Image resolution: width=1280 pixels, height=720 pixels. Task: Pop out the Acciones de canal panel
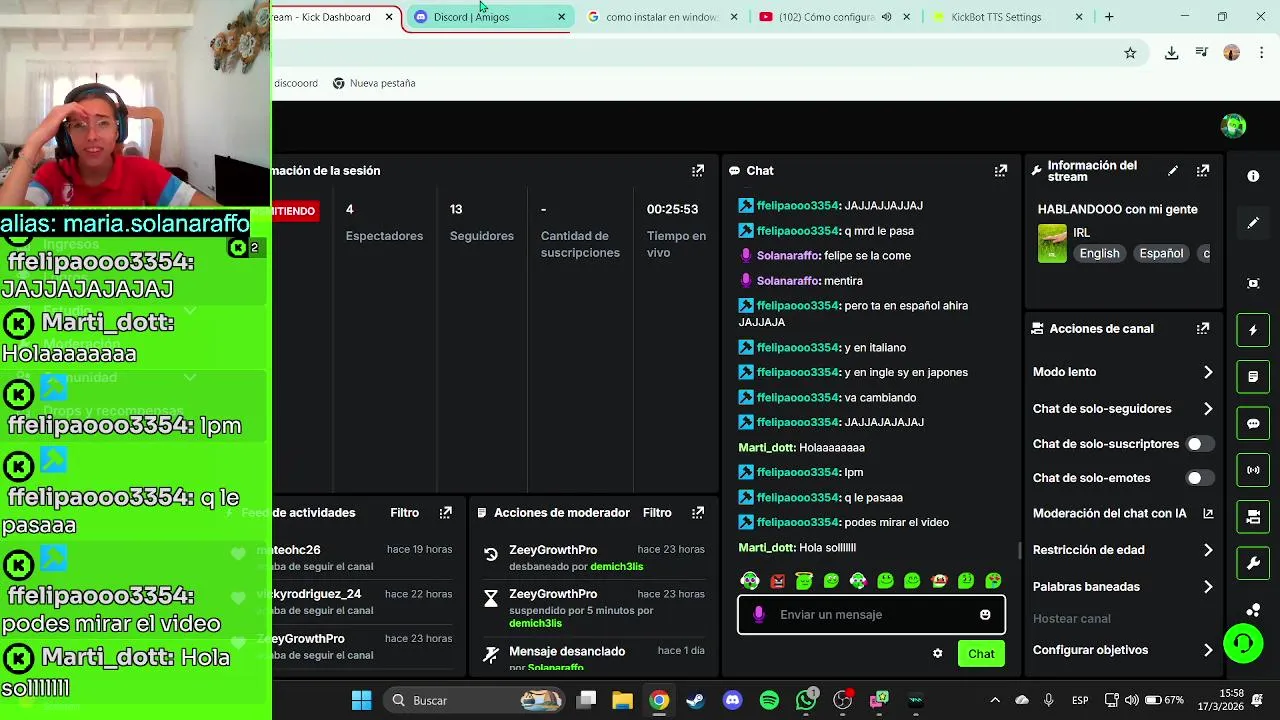coord(1203,328)
